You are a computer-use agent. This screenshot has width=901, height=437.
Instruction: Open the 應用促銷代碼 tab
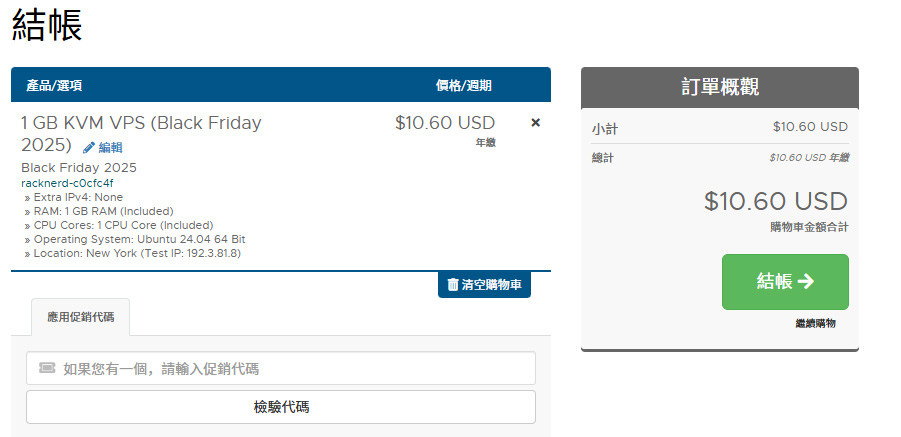(80, 317)
